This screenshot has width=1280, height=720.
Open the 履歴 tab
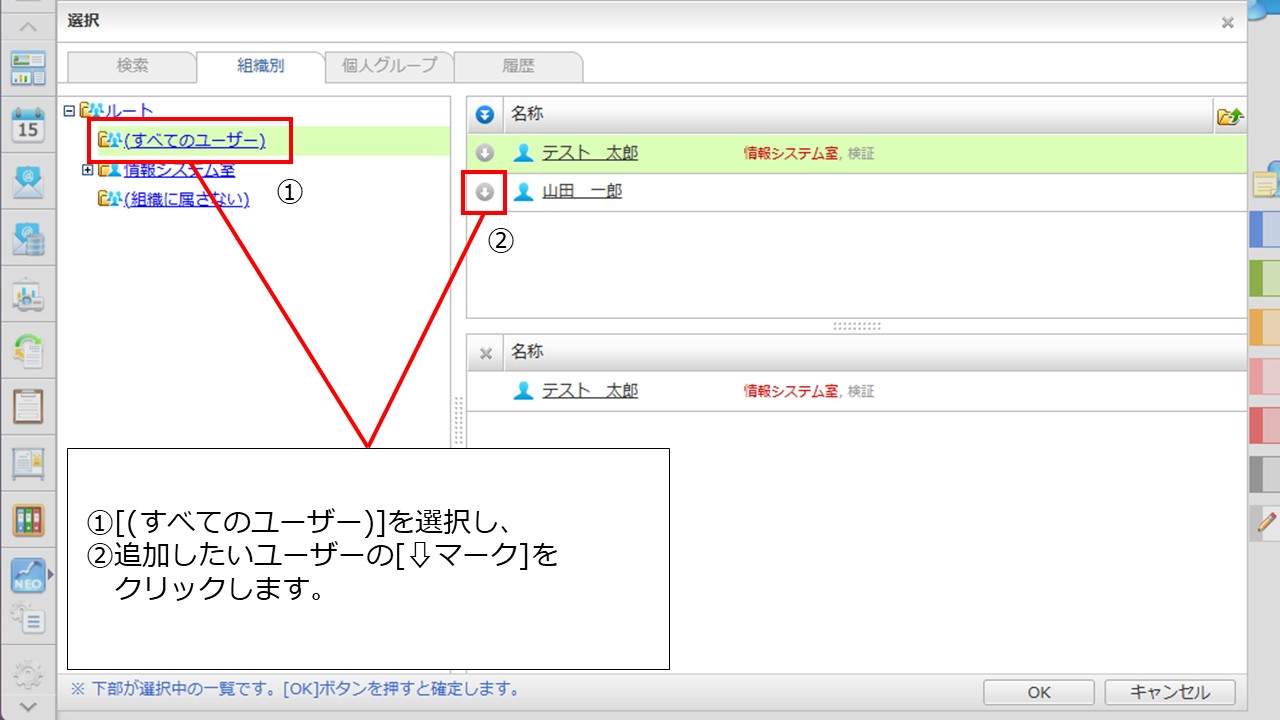518,66
